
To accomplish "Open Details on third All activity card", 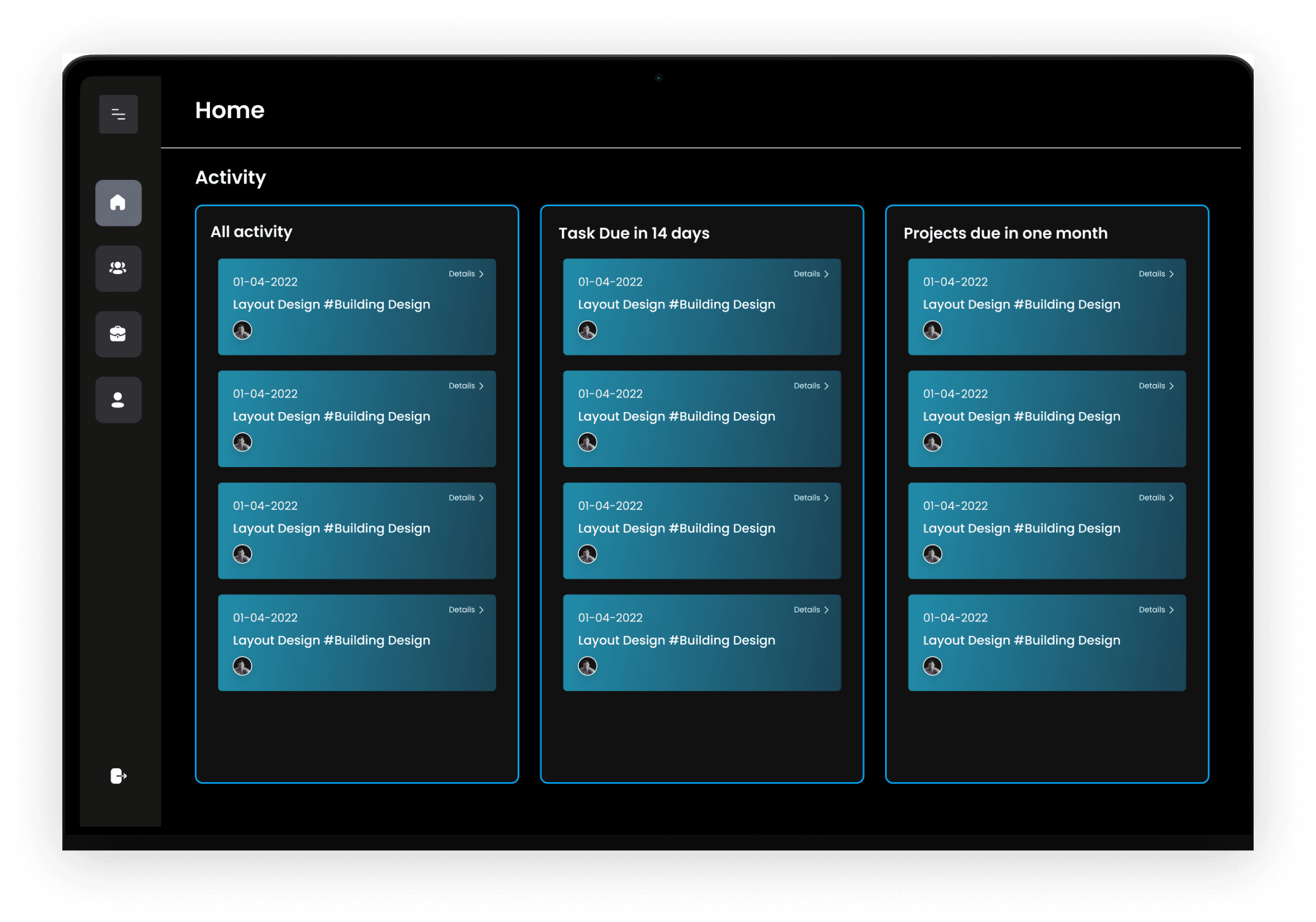I will point(466,498).
